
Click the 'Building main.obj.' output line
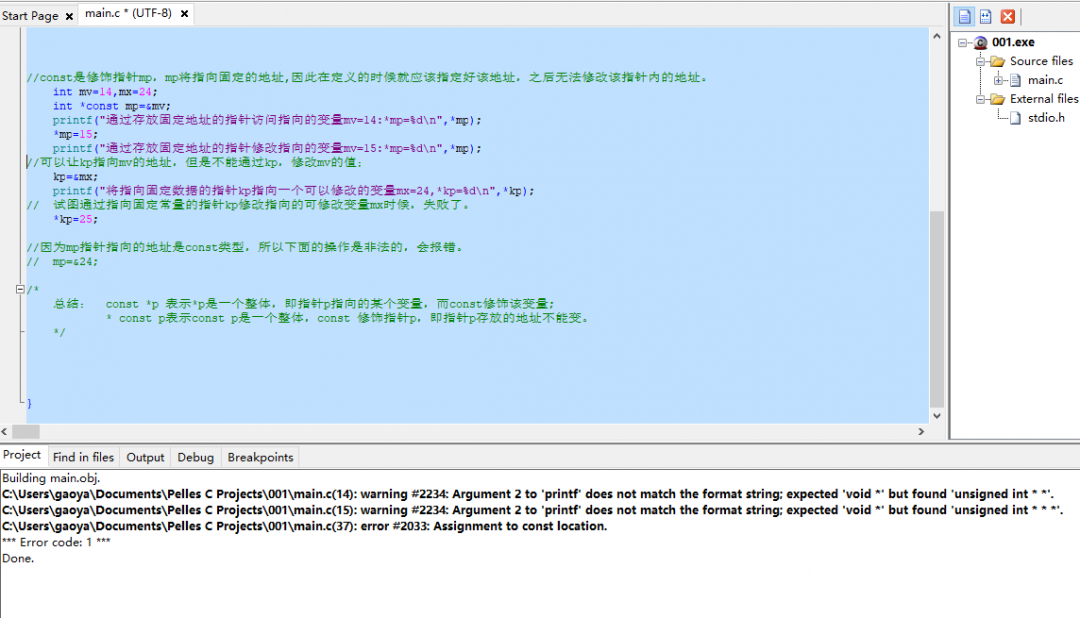click(51, 478)
